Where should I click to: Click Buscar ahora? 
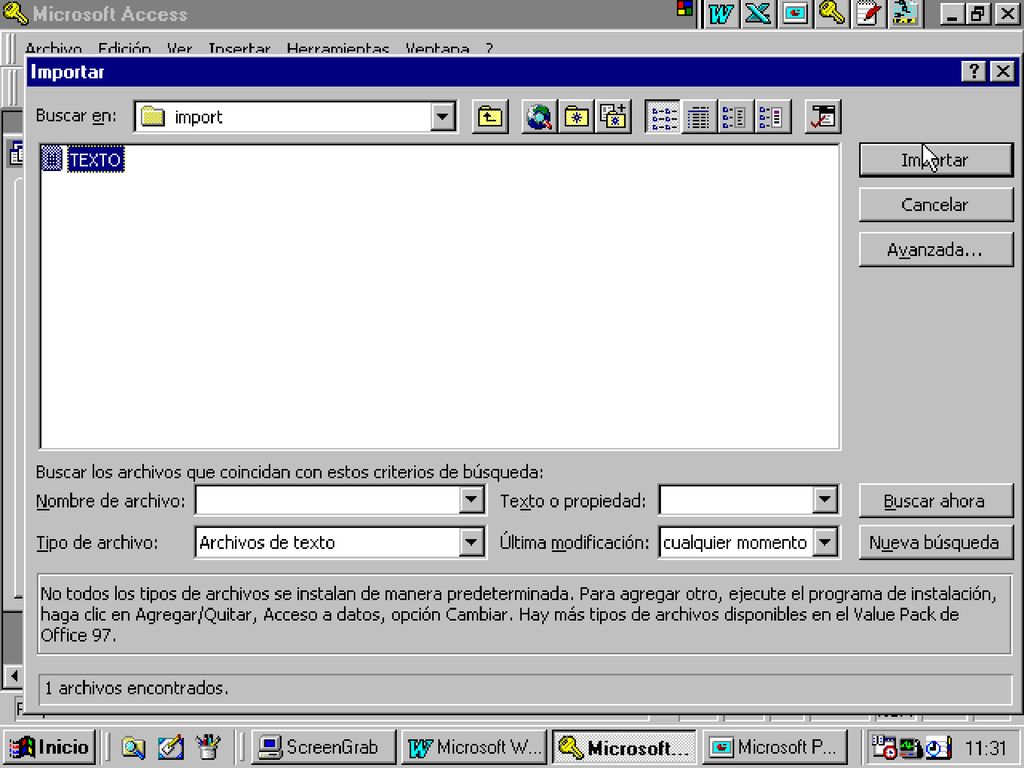[936, 501]
